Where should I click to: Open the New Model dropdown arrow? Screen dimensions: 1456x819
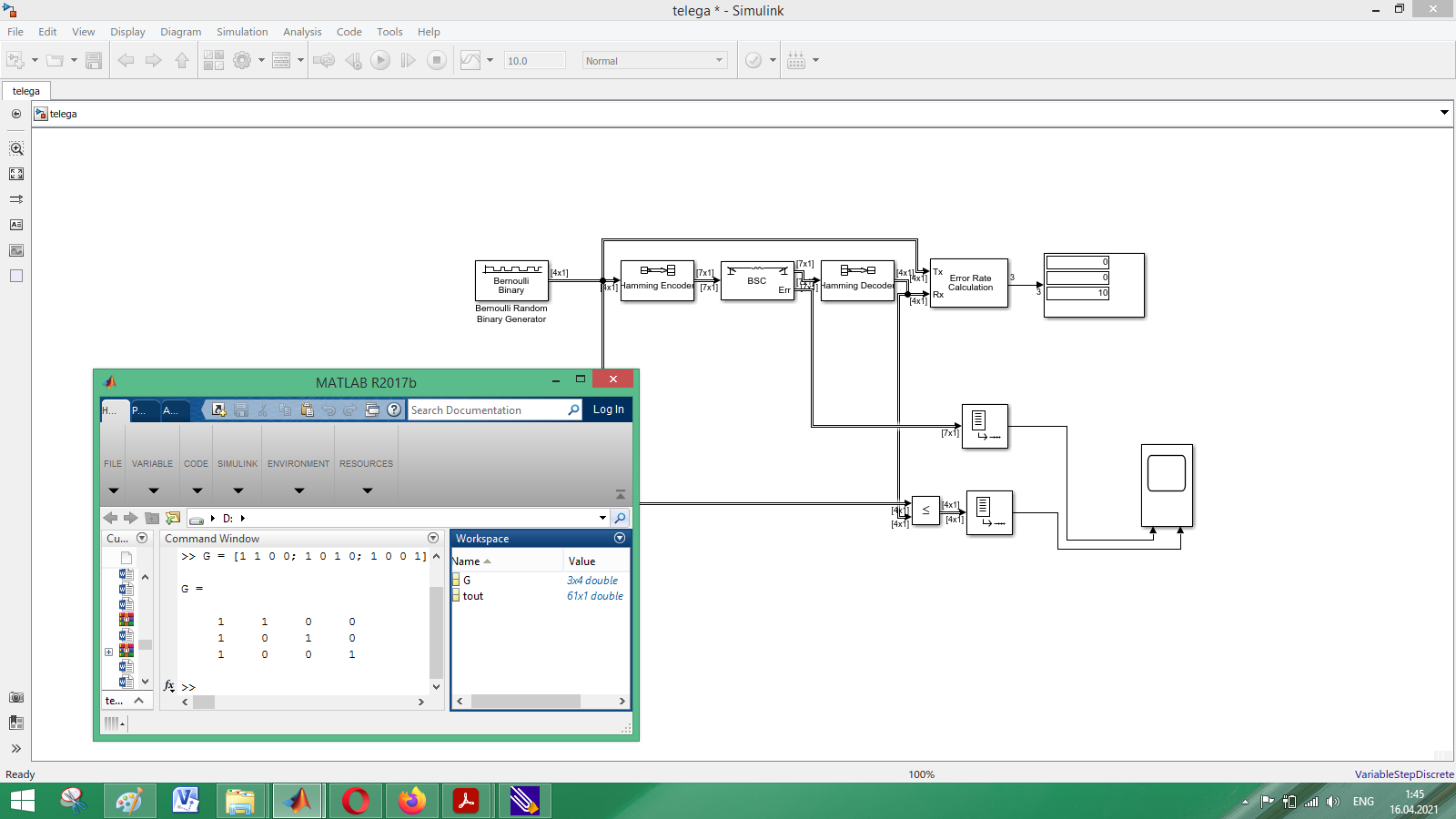pyautogui.click(x=35, y=61)
